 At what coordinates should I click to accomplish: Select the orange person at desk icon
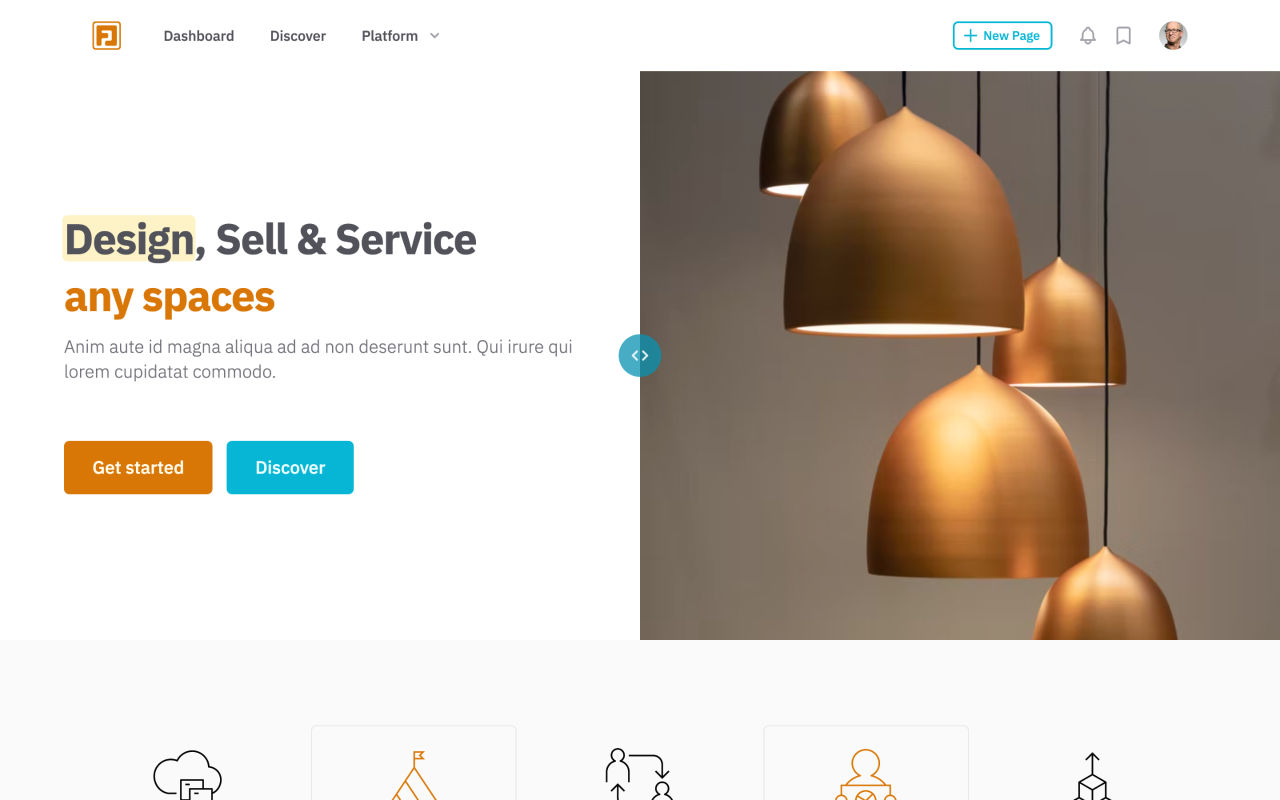[866, 775]
